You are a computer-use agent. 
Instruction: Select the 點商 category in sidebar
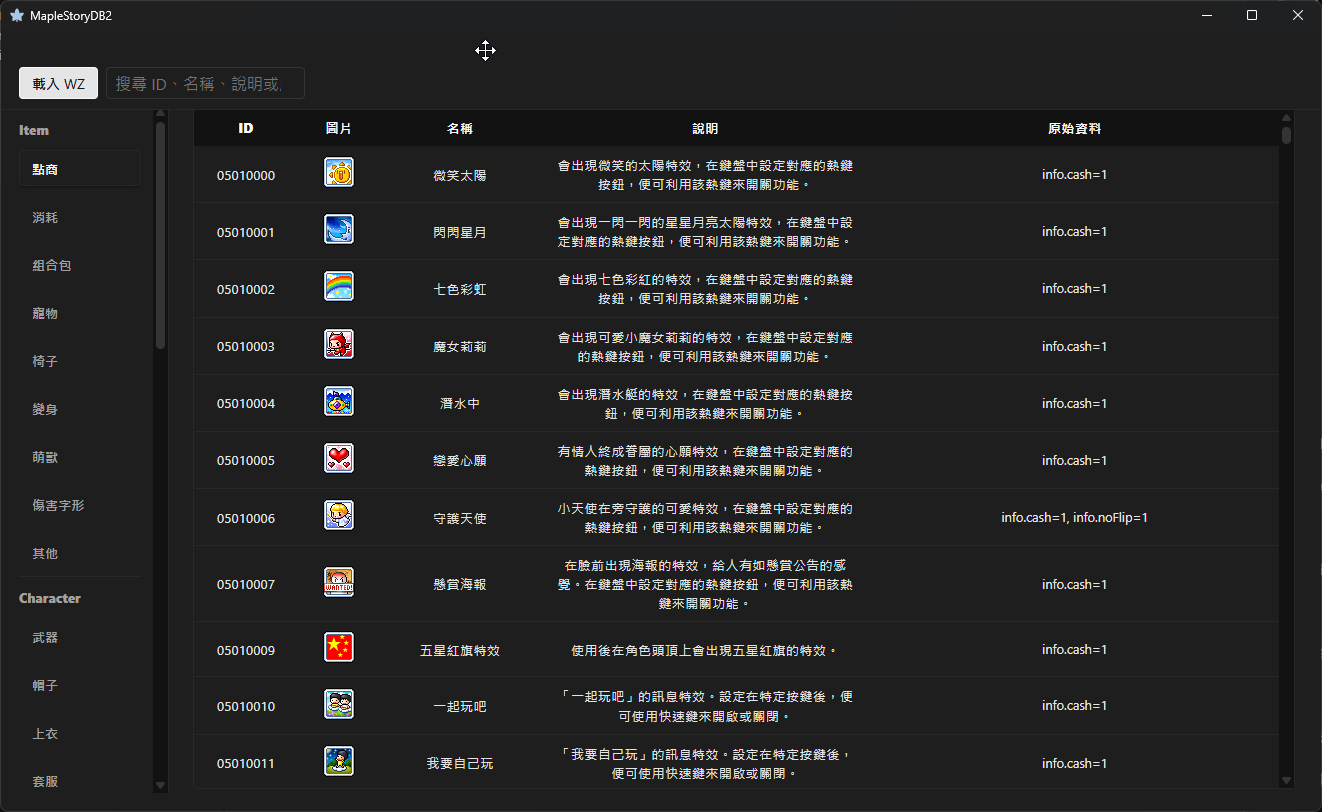(79, 169)
